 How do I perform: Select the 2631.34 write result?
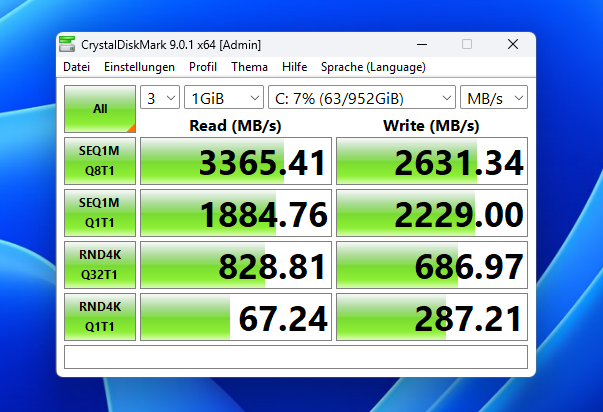432,161
